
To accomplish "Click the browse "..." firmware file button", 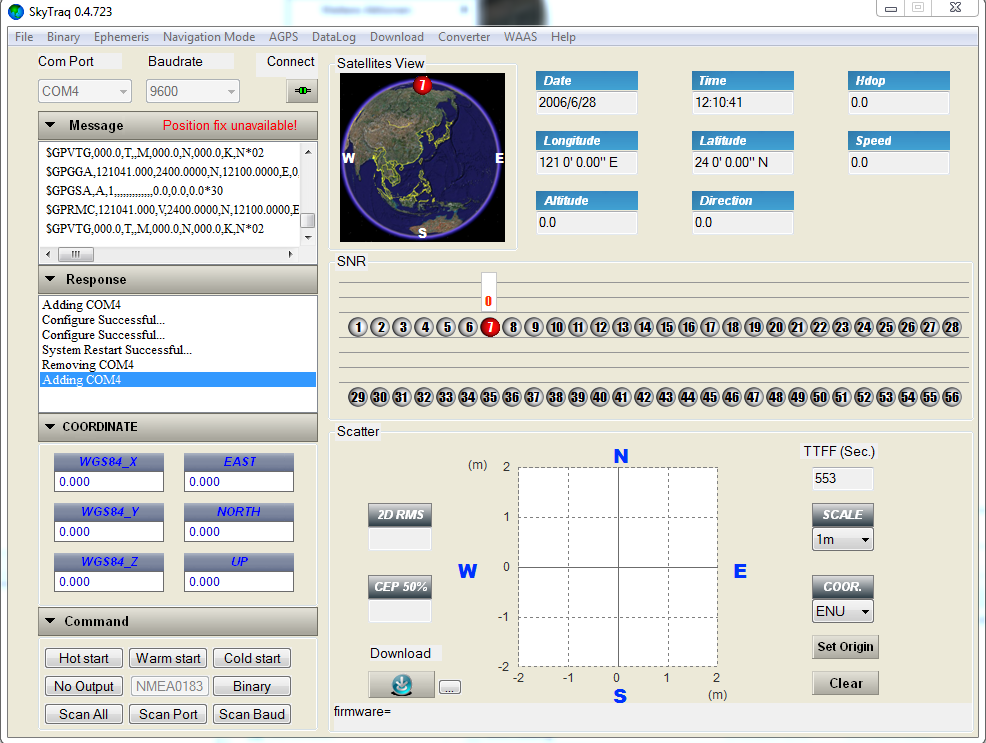I will [450, 687].
